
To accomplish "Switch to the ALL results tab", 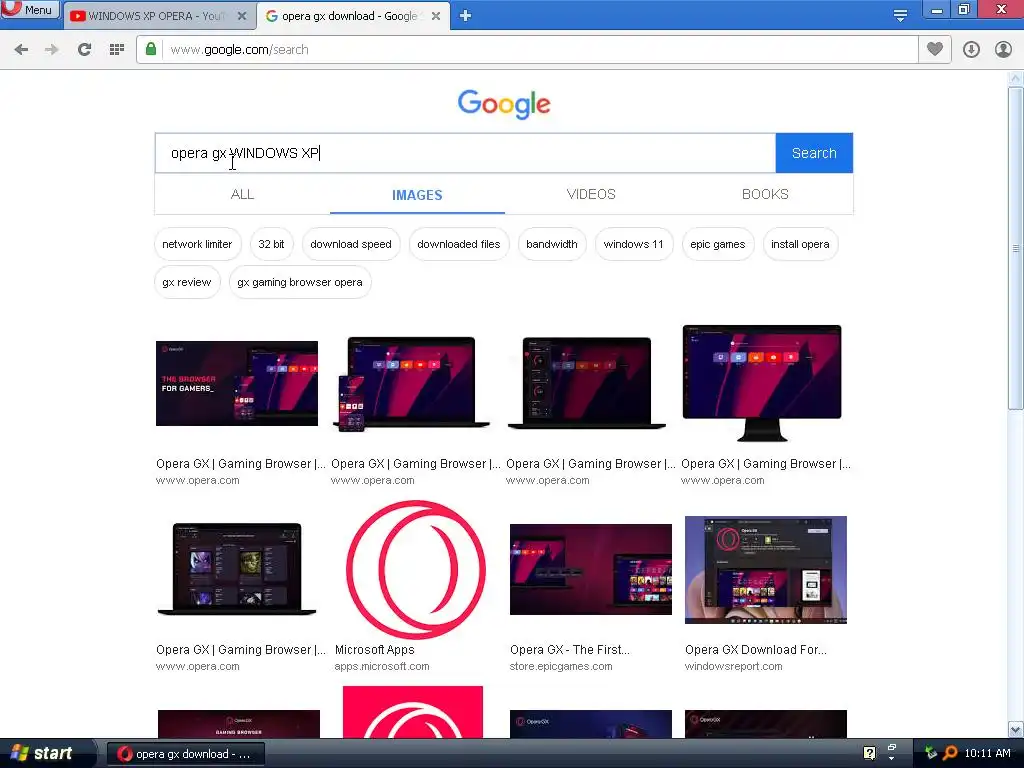I will click(242, 194).
